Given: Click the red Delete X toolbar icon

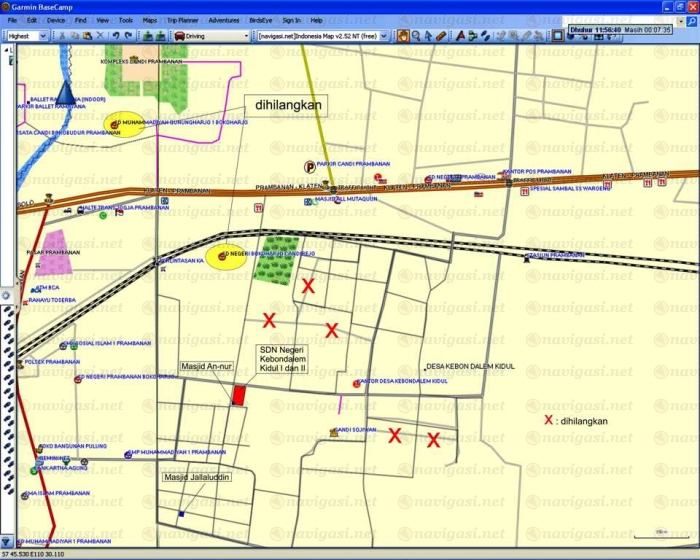Looking at the screenshot, I should pos(101,36).
